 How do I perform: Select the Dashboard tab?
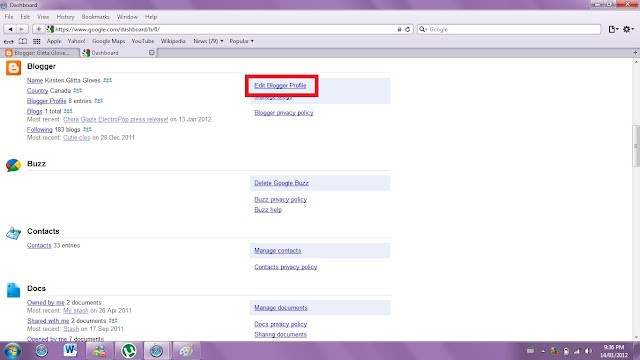point(118,53)
